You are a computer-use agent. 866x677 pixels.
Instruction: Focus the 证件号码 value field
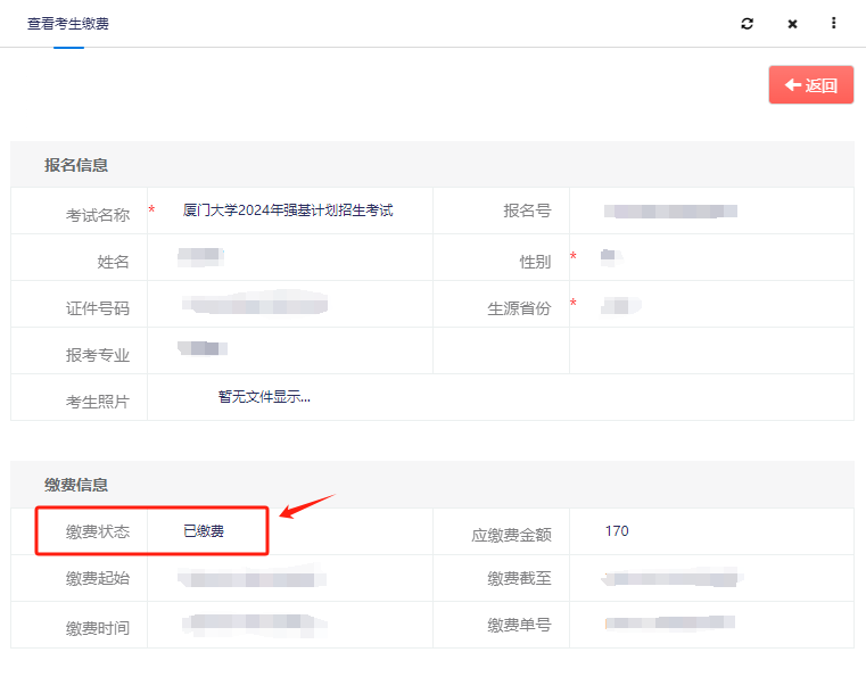click(x=255, y=305)
